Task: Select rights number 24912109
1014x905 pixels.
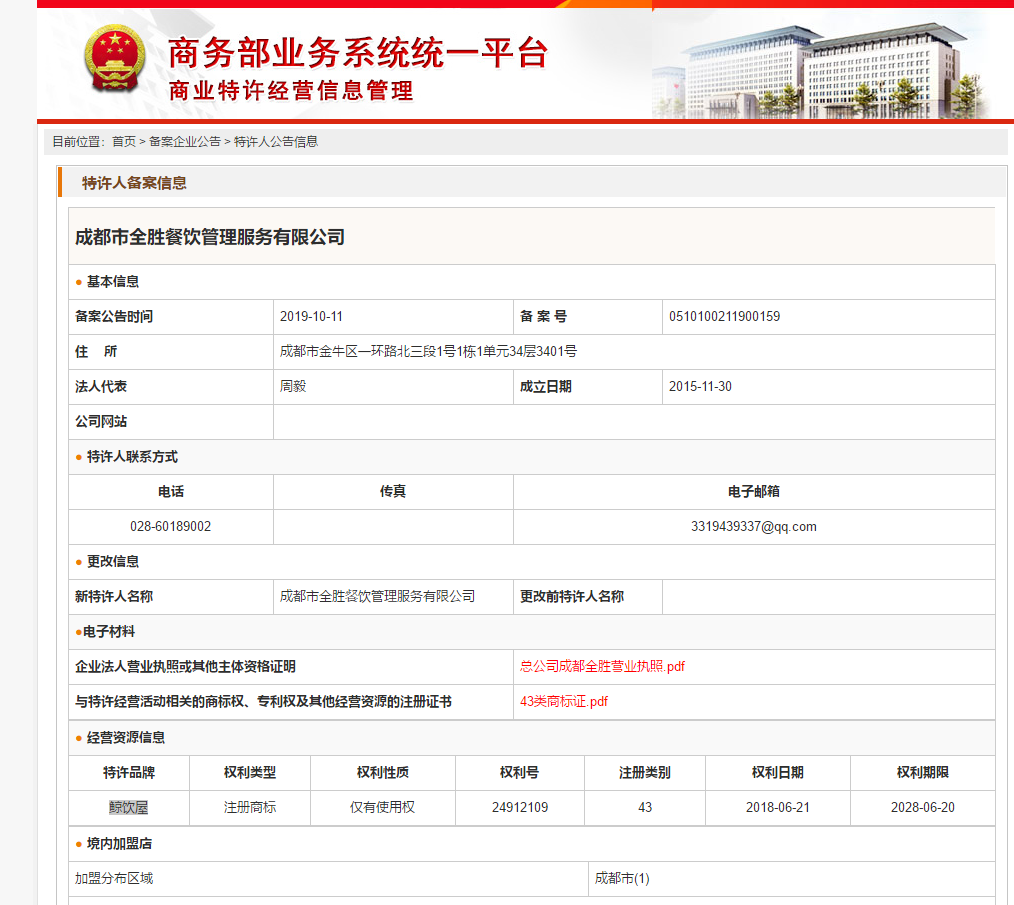Action: tap(520, 807)
